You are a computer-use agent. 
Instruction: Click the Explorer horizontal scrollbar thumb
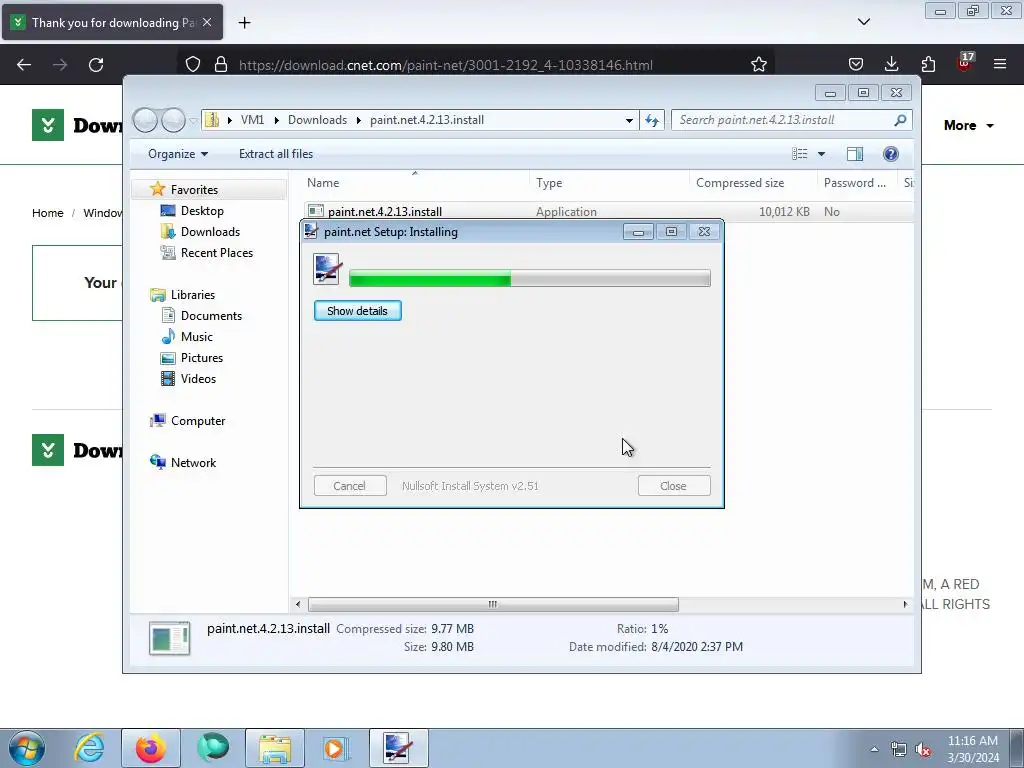(x=493, y=605)
